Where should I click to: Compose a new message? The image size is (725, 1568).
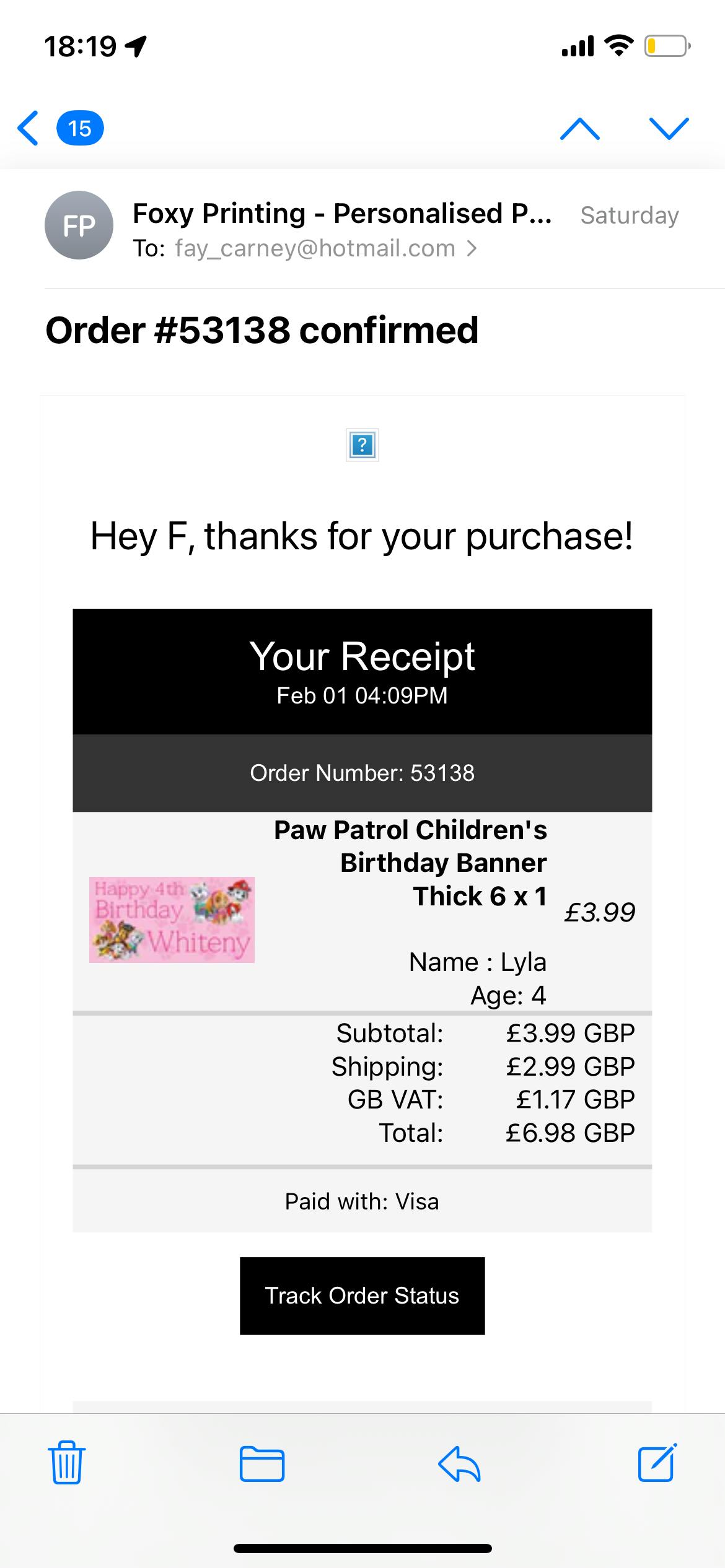click(x=657, y=1464)
